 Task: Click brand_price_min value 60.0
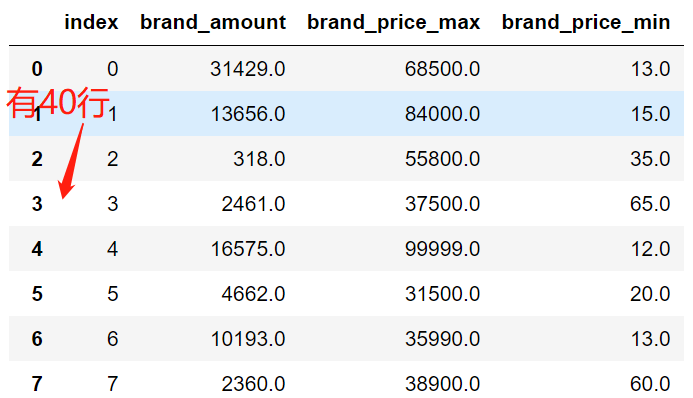click(650, 384)
